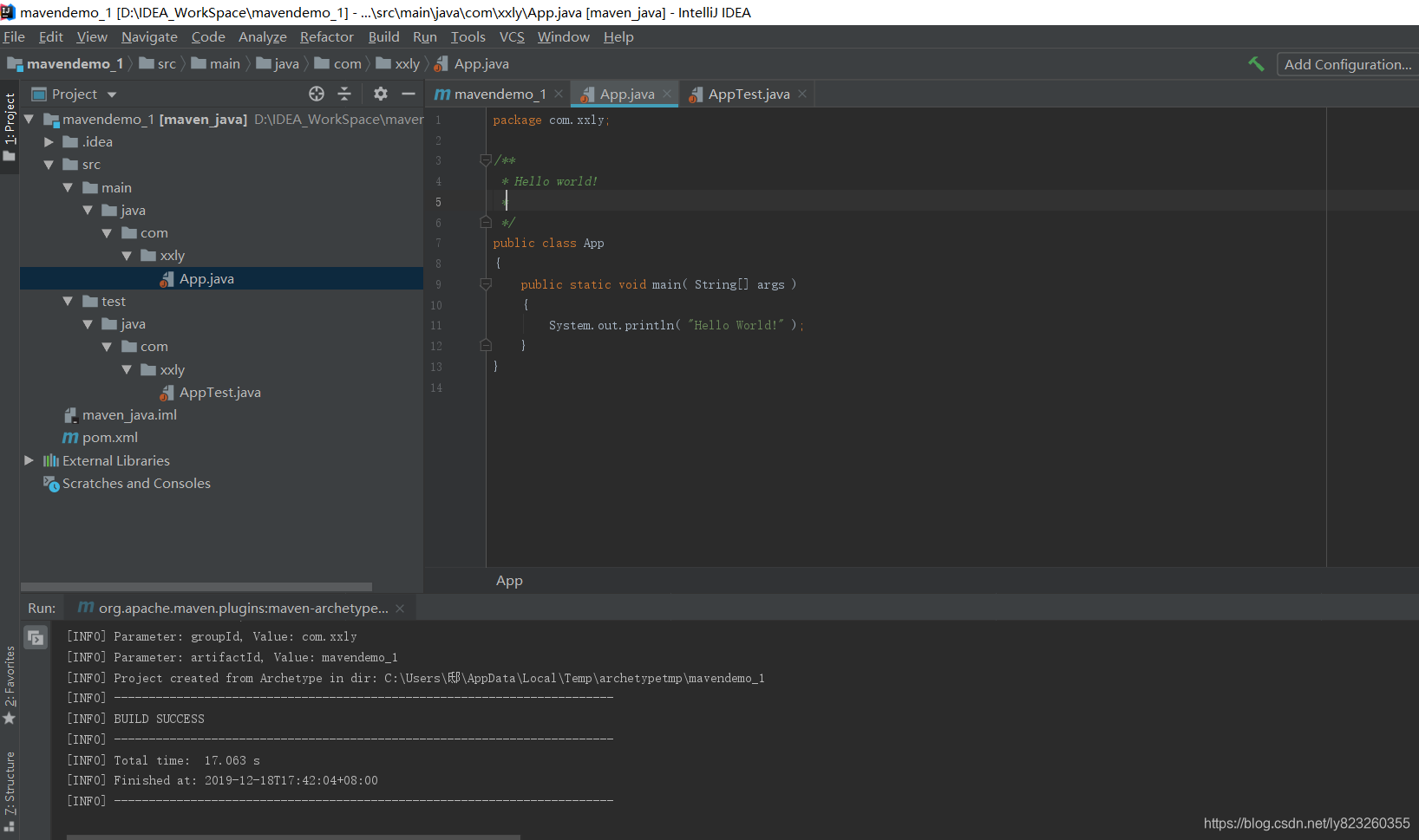
Task: Open the File menu
Action: click(x=14, y=36)
